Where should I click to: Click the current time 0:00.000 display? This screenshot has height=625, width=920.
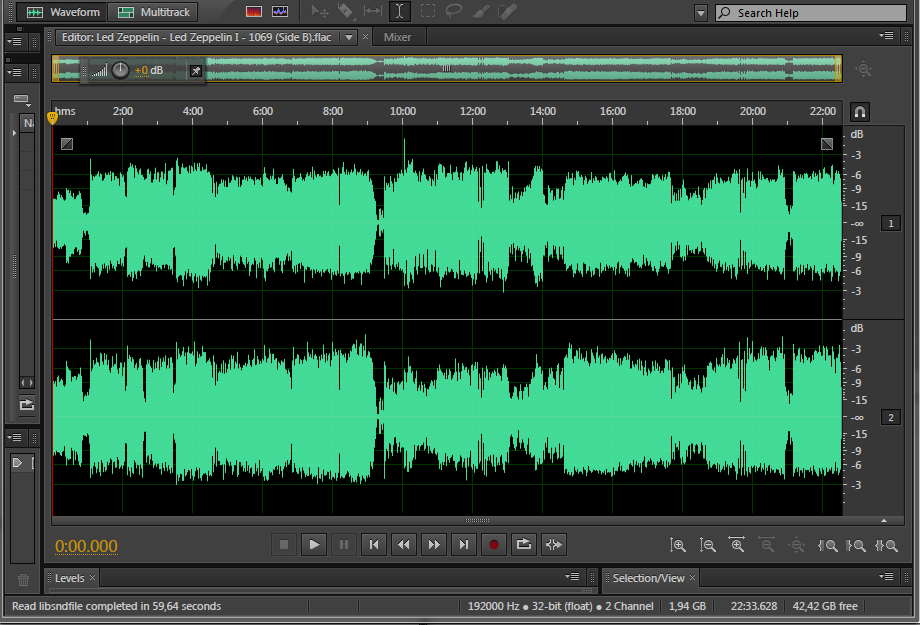pos(86,546)
